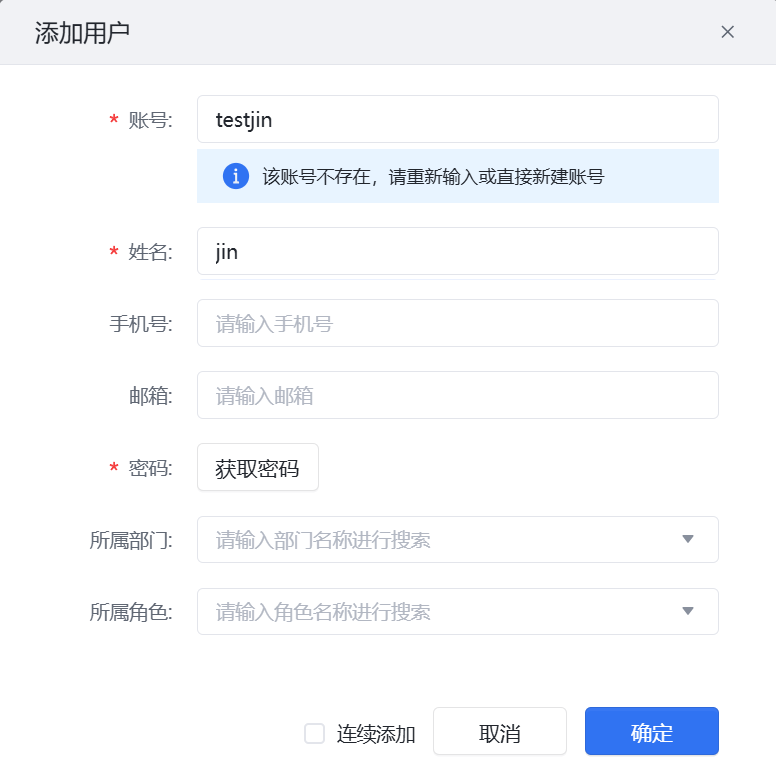
Task: Click the blue info icon in the notice
Action: coord(236,177)
